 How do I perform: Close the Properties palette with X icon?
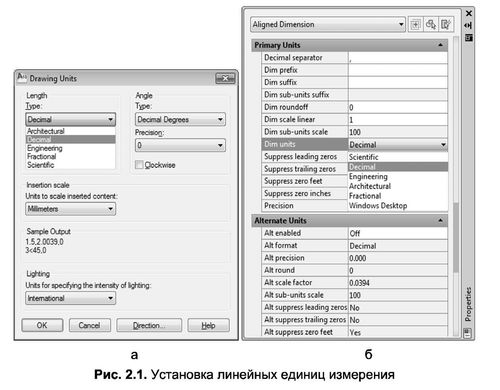[469, 13]
